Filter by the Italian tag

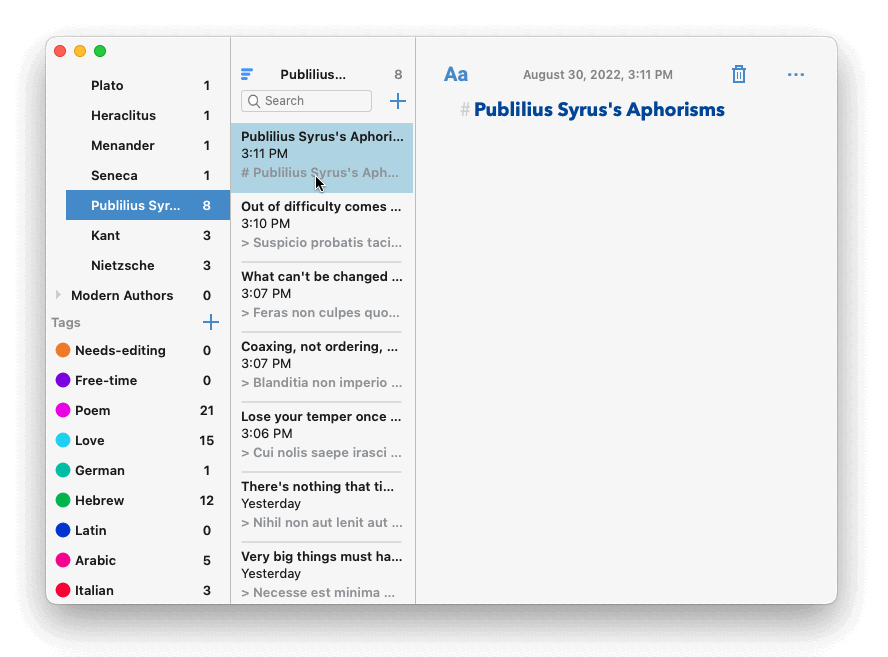pyautogui.click(x=138, y=590)
